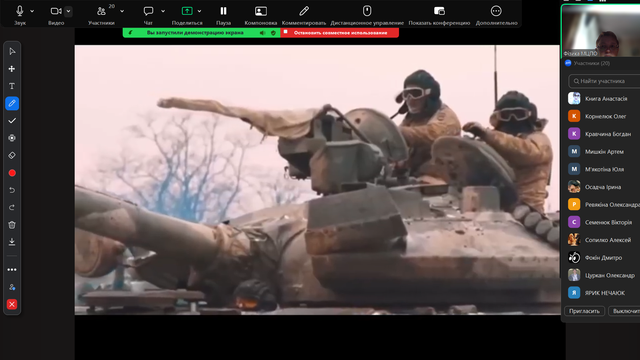Undo the last annotation

click(12, 190)
